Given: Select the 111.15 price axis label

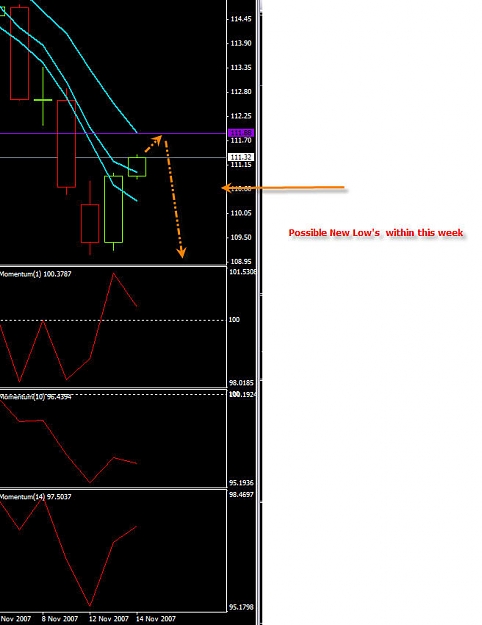Looking at the screenshot, I should 241,165.
